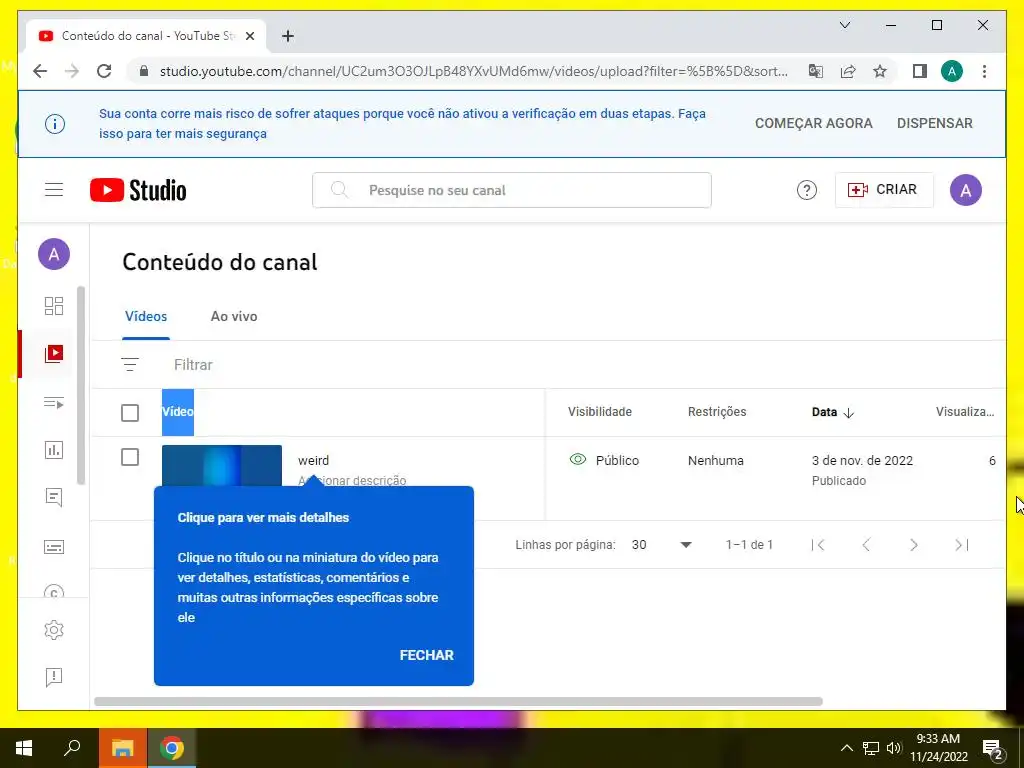This screenshot has width=1024, height=768.
Task: Sort by the Data column header
Action: (x=832, y=412)
